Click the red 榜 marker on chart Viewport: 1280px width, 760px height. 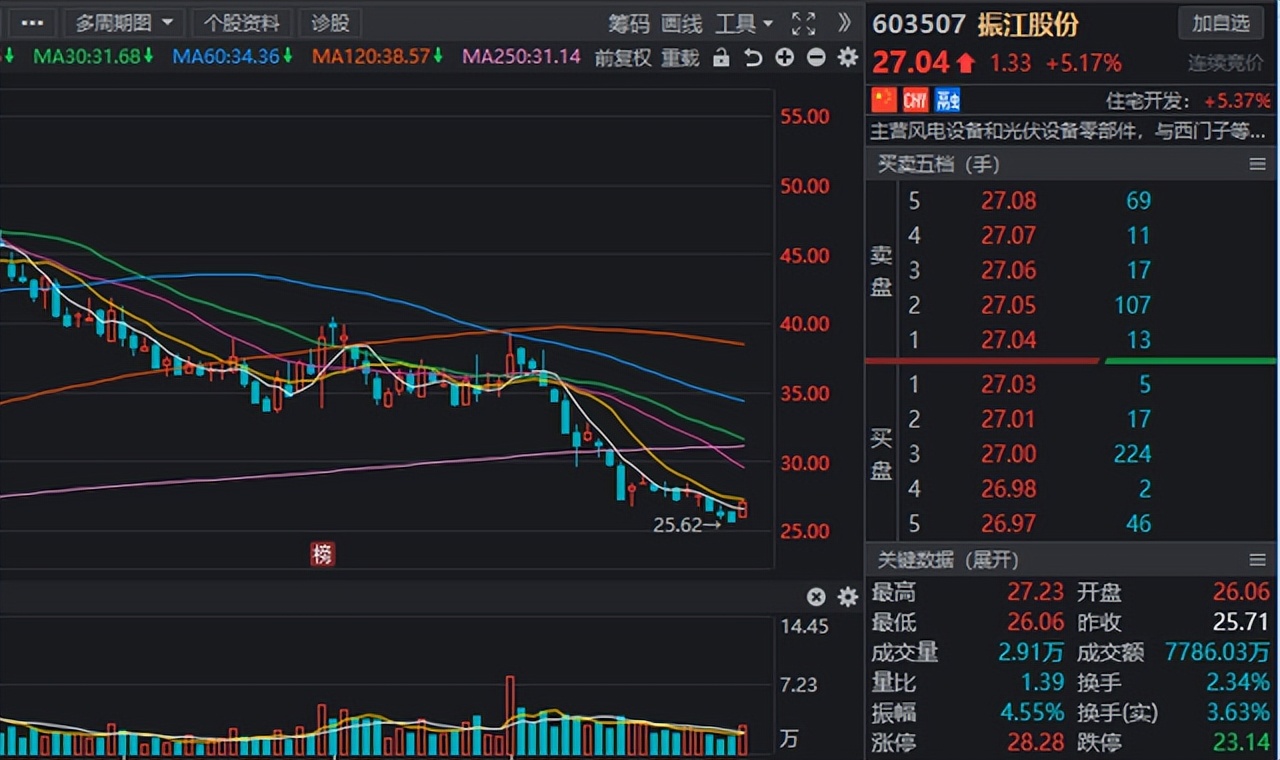click(x=322, y=554)
